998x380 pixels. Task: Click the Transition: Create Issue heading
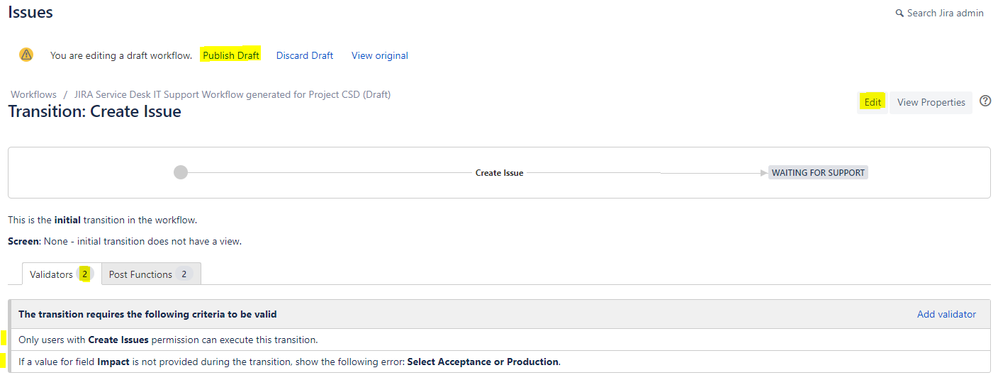(x=95, y=112)
